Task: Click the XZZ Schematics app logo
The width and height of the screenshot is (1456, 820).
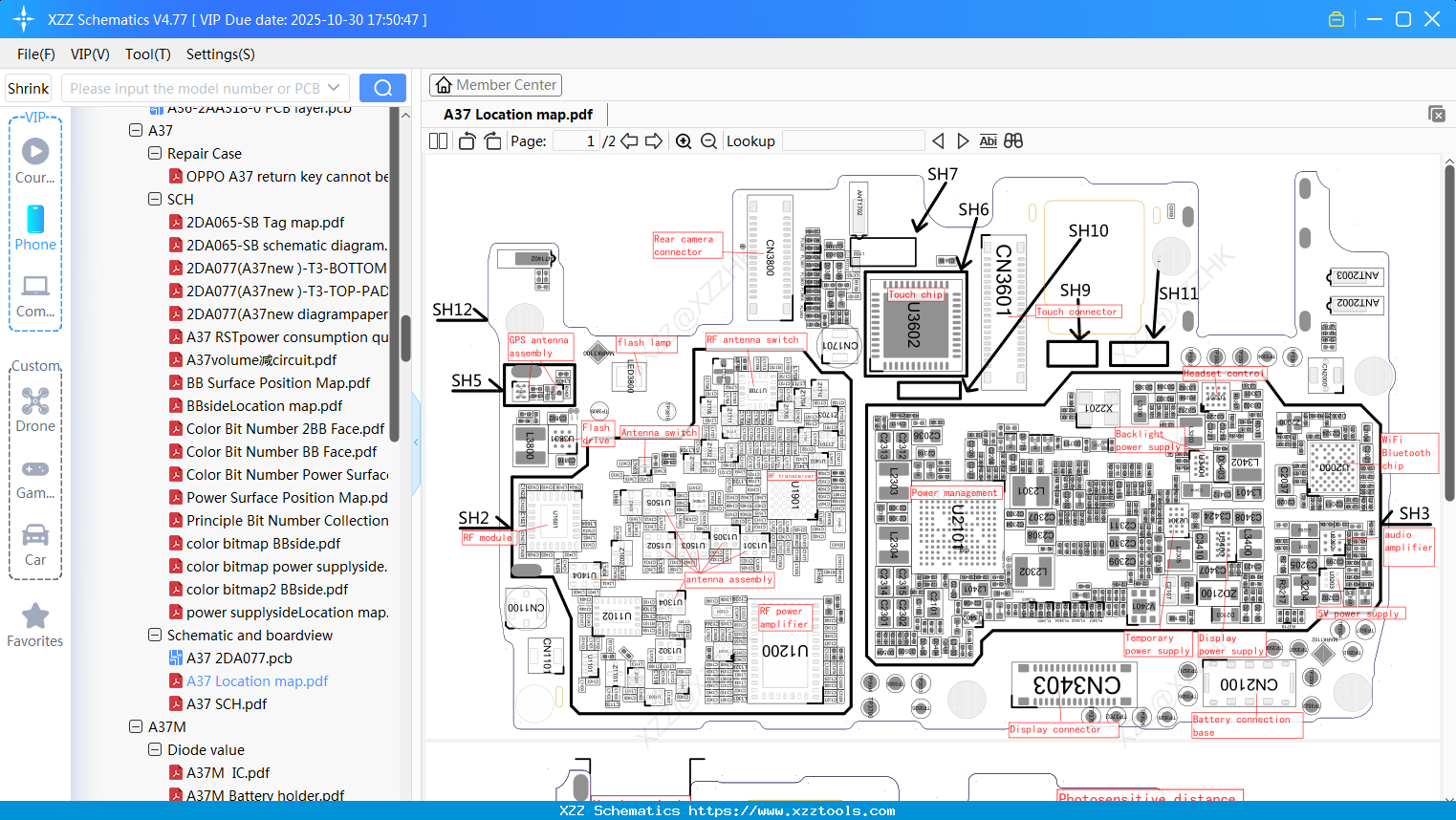Action: [24, 19]
